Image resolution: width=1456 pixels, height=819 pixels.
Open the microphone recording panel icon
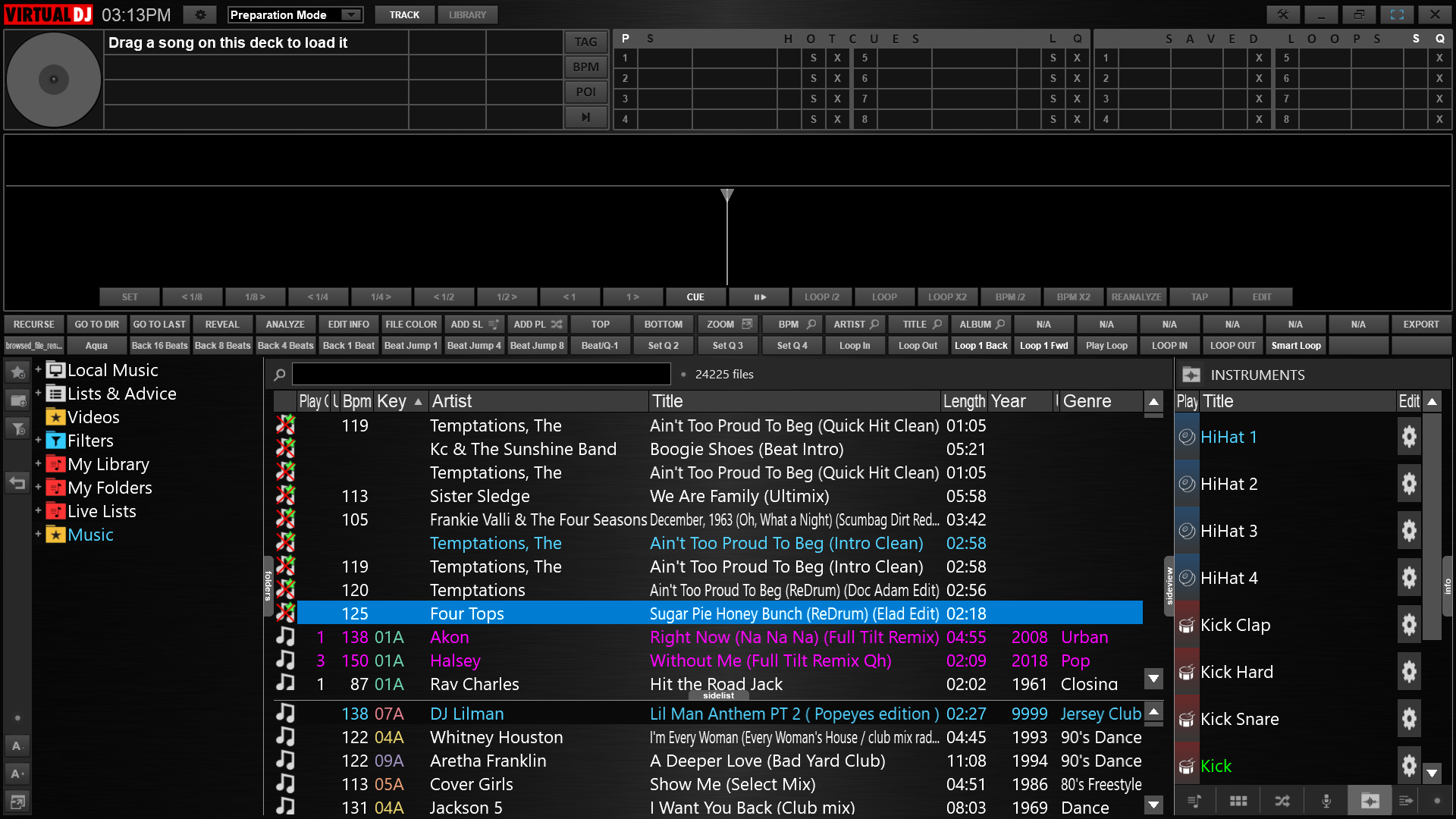point(1326,801)
